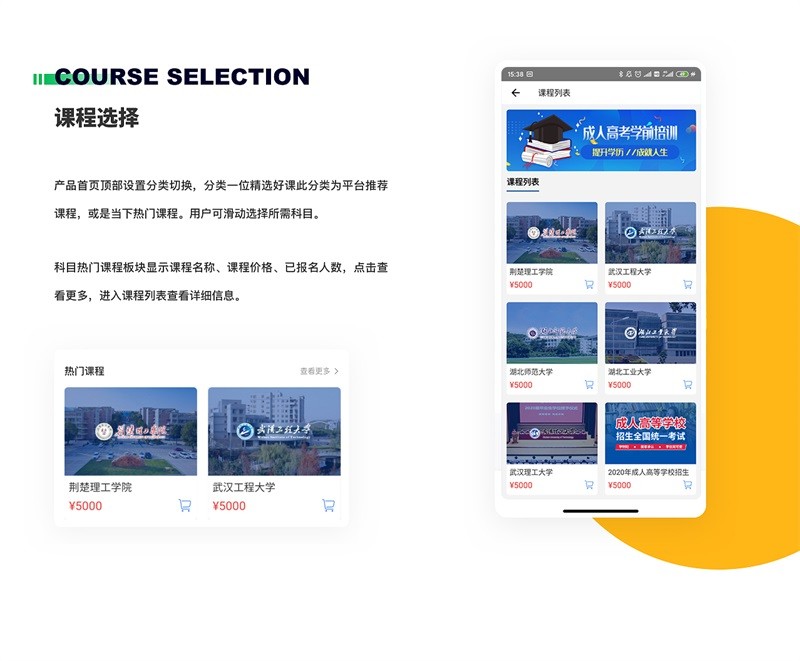The image size is (800, 661).
Task: Click 武汉工程大学 cart icon in 热门课程 card
Action: point(328,505)
